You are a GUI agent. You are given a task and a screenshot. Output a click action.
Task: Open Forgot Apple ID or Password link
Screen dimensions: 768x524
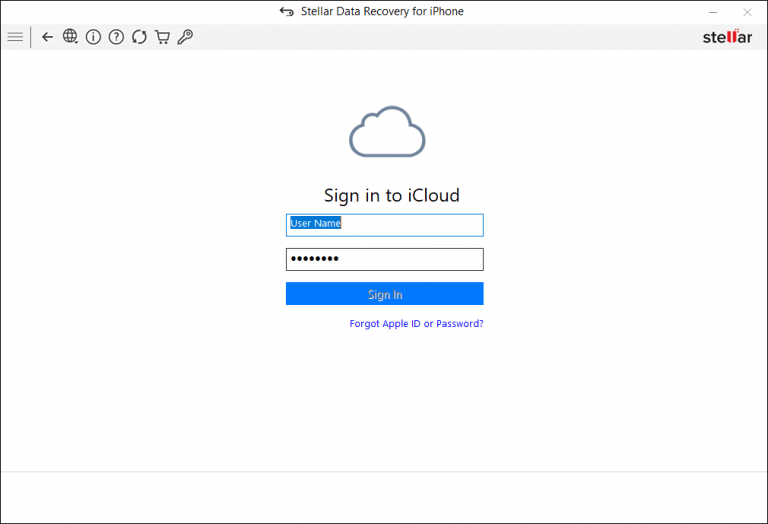point(416,324)
